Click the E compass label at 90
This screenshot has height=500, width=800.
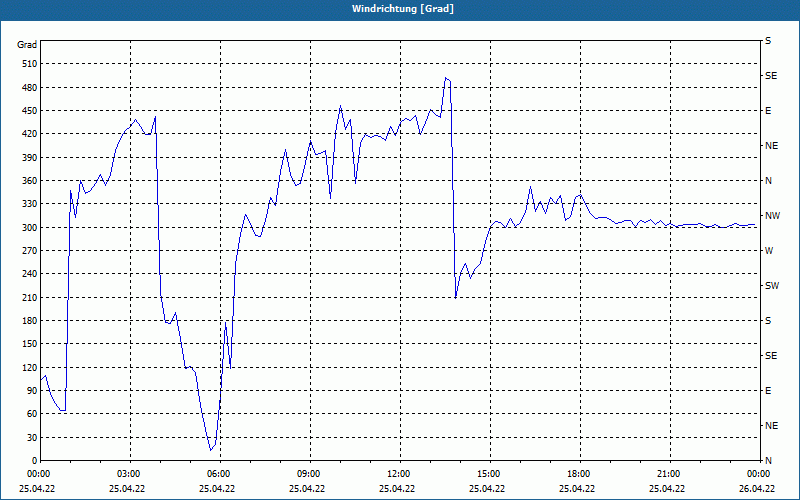(x=768, y=391)
